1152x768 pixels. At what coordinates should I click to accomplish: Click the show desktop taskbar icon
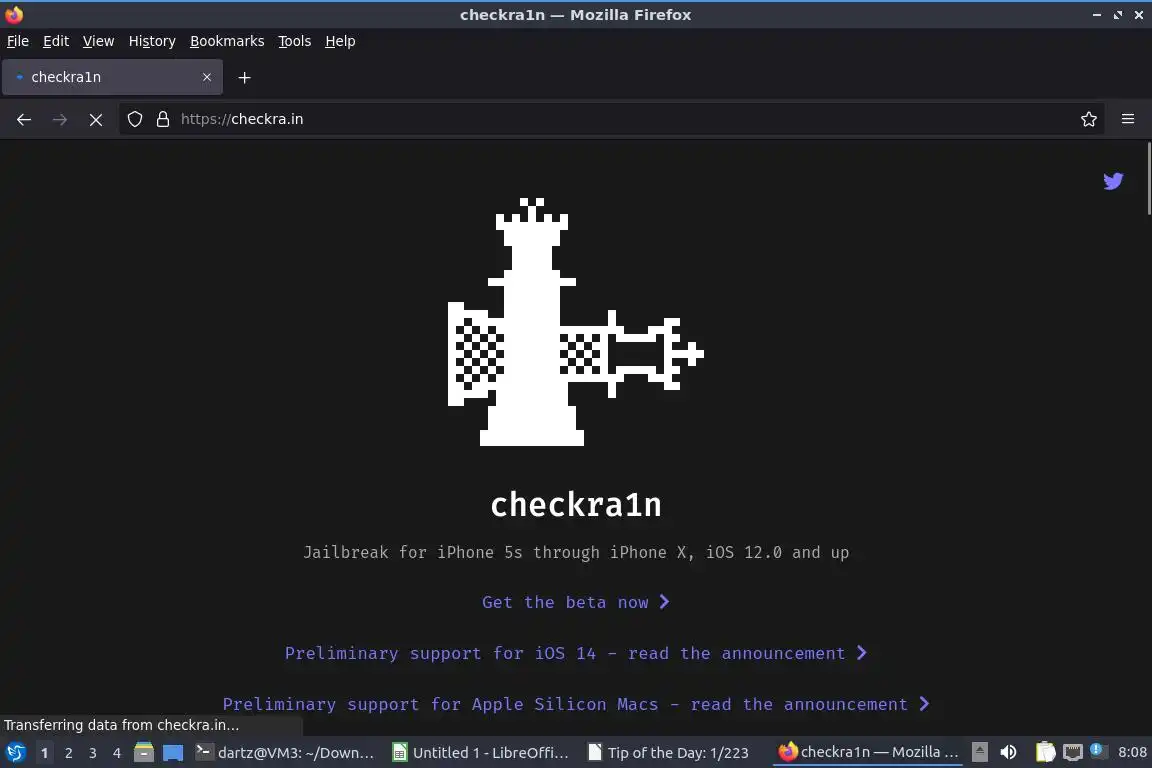pos(173,753)
